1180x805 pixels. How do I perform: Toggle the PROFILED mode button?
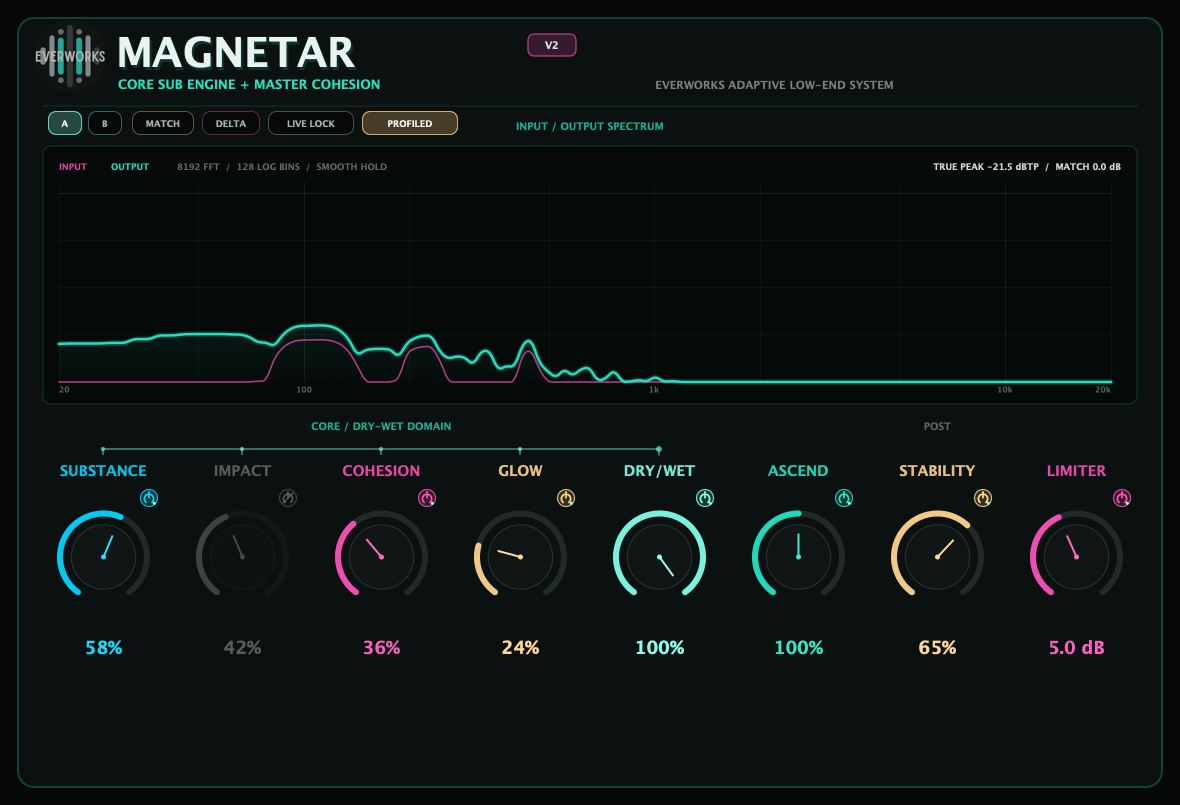coord(410,123)
